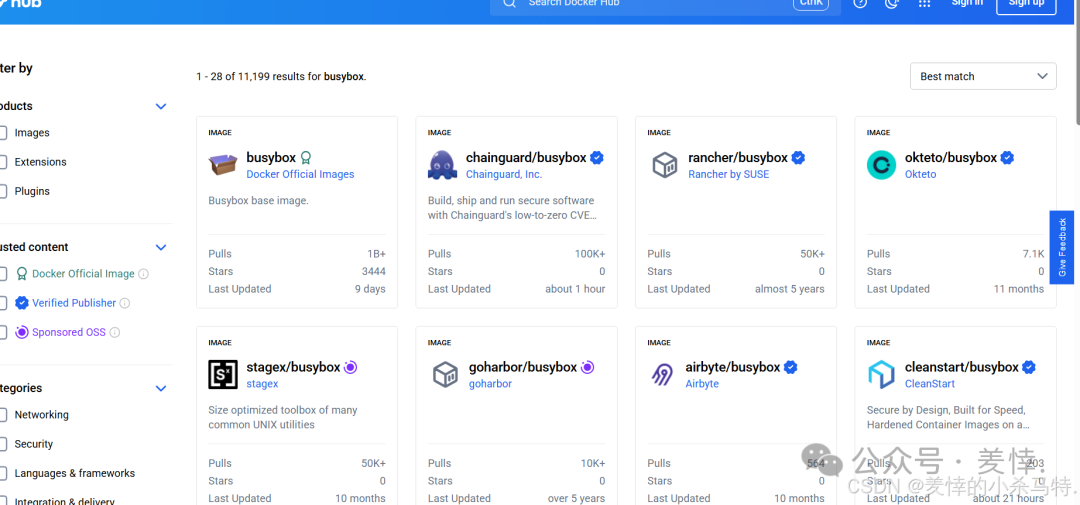
Task: Click verified badge next to rancher/busybox
Action: point(798,158)
